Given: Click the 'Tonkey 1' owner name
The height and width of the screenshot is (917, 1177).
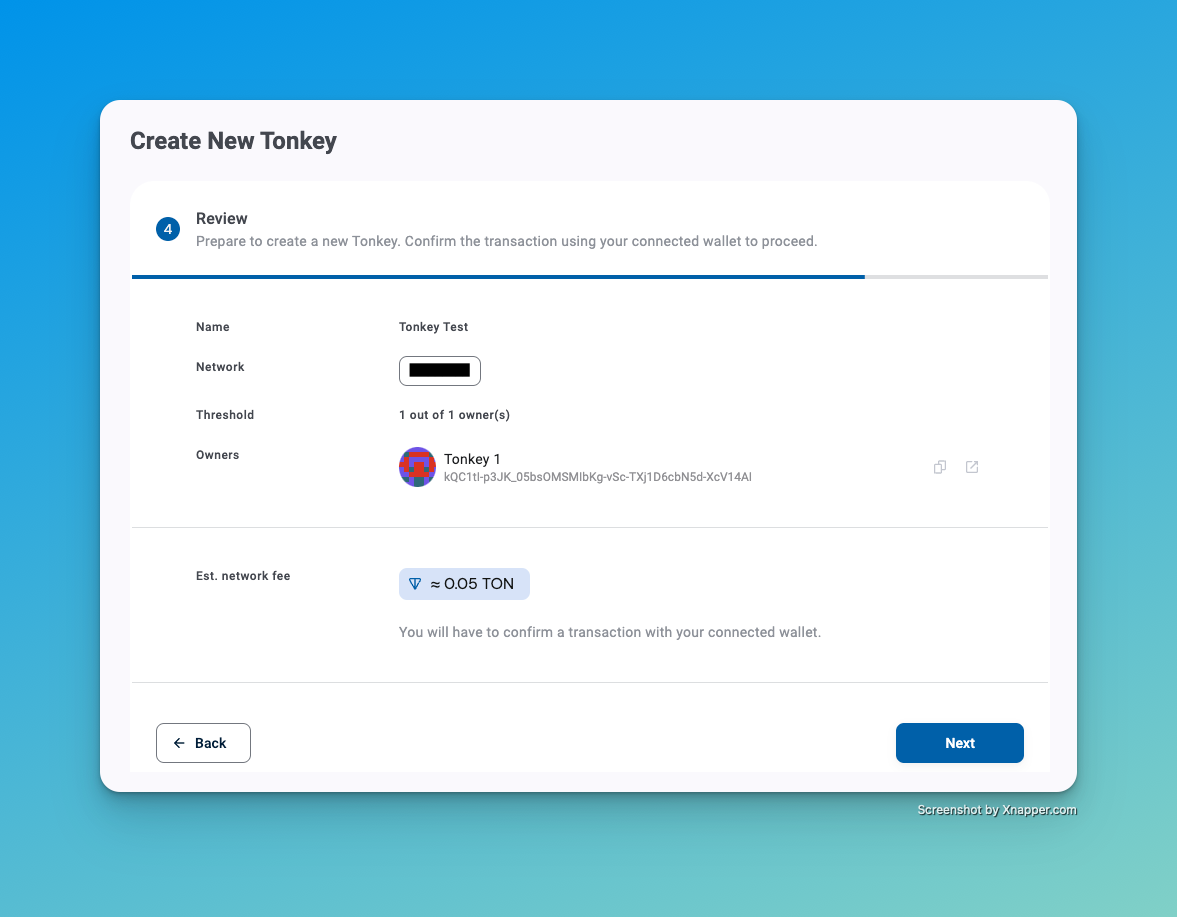Looking at the screenshot, I should point(472,458).
